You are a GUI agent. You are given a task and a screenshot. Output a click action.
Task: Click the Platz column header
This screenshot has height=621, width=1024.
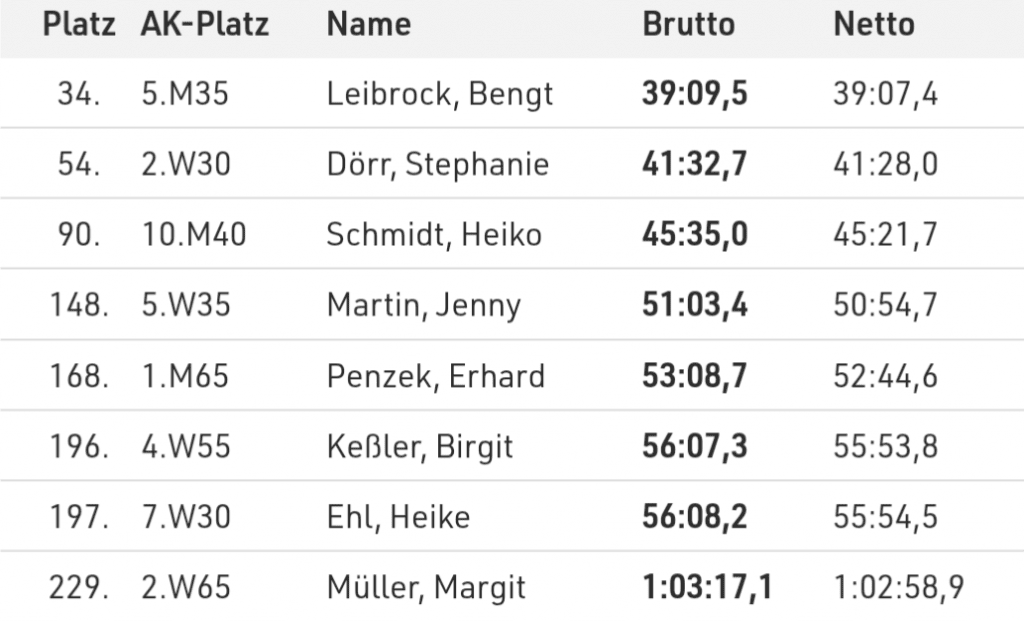pos(80,24)
